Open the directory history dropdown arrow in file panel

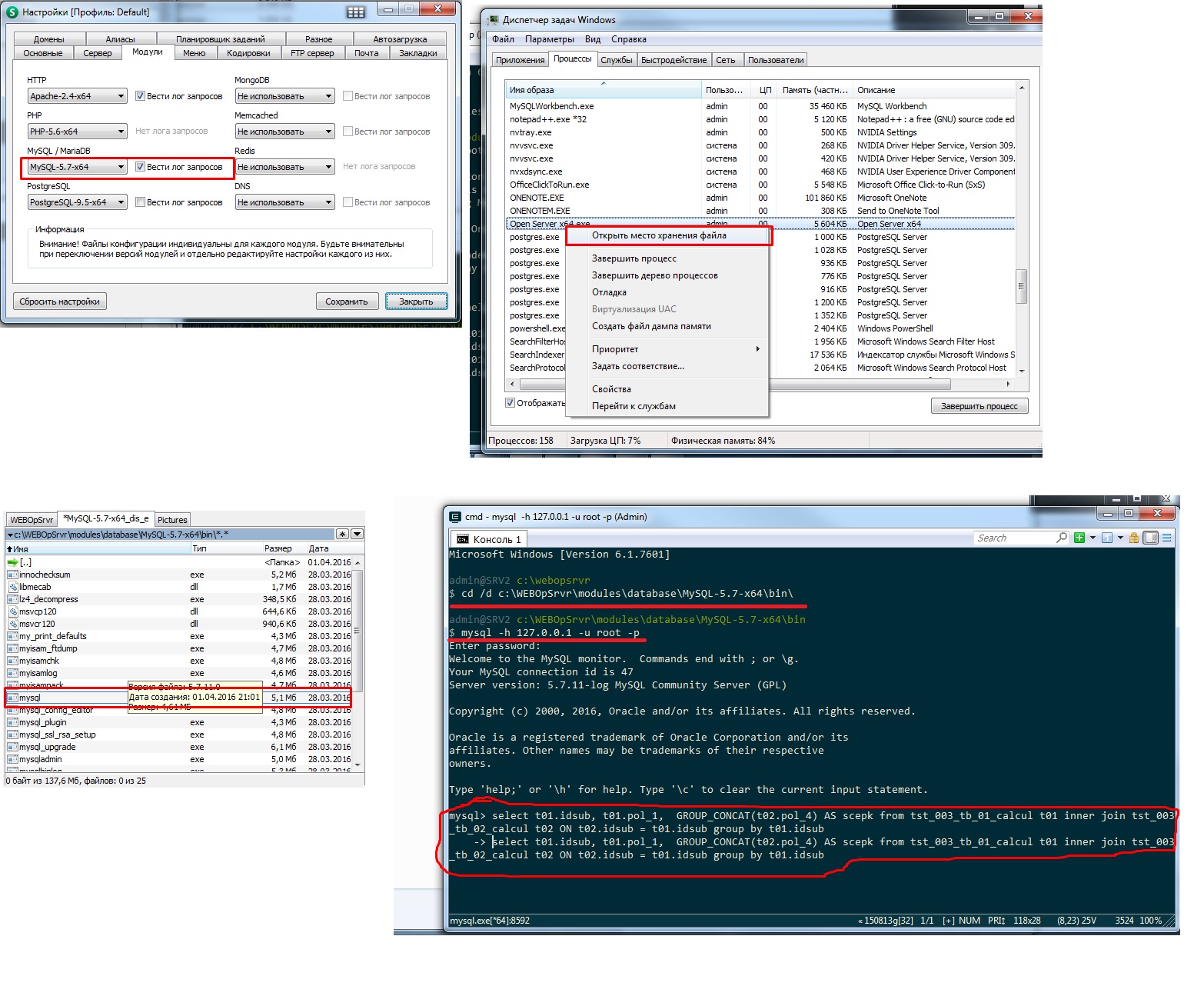358,534
